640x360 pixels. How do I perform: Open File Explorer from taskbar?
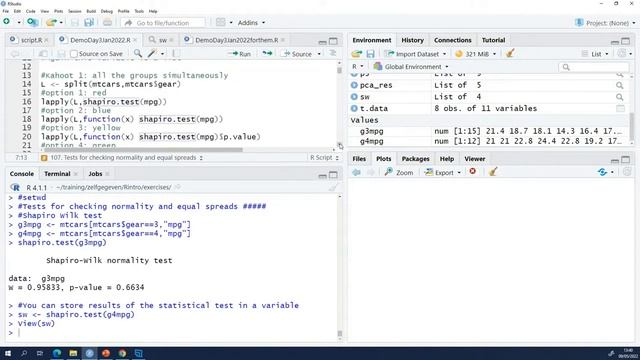73,353
